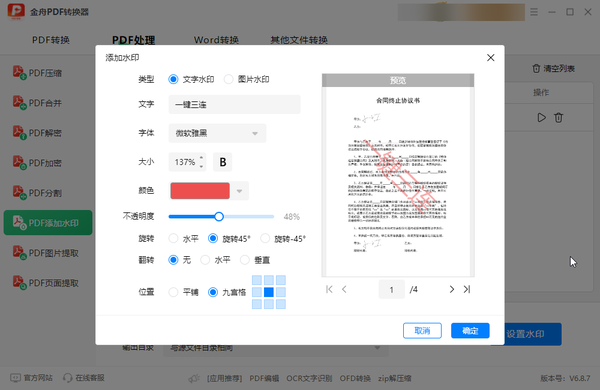Click the red color swatch
The image size is (600, 390).
[200, 191]
